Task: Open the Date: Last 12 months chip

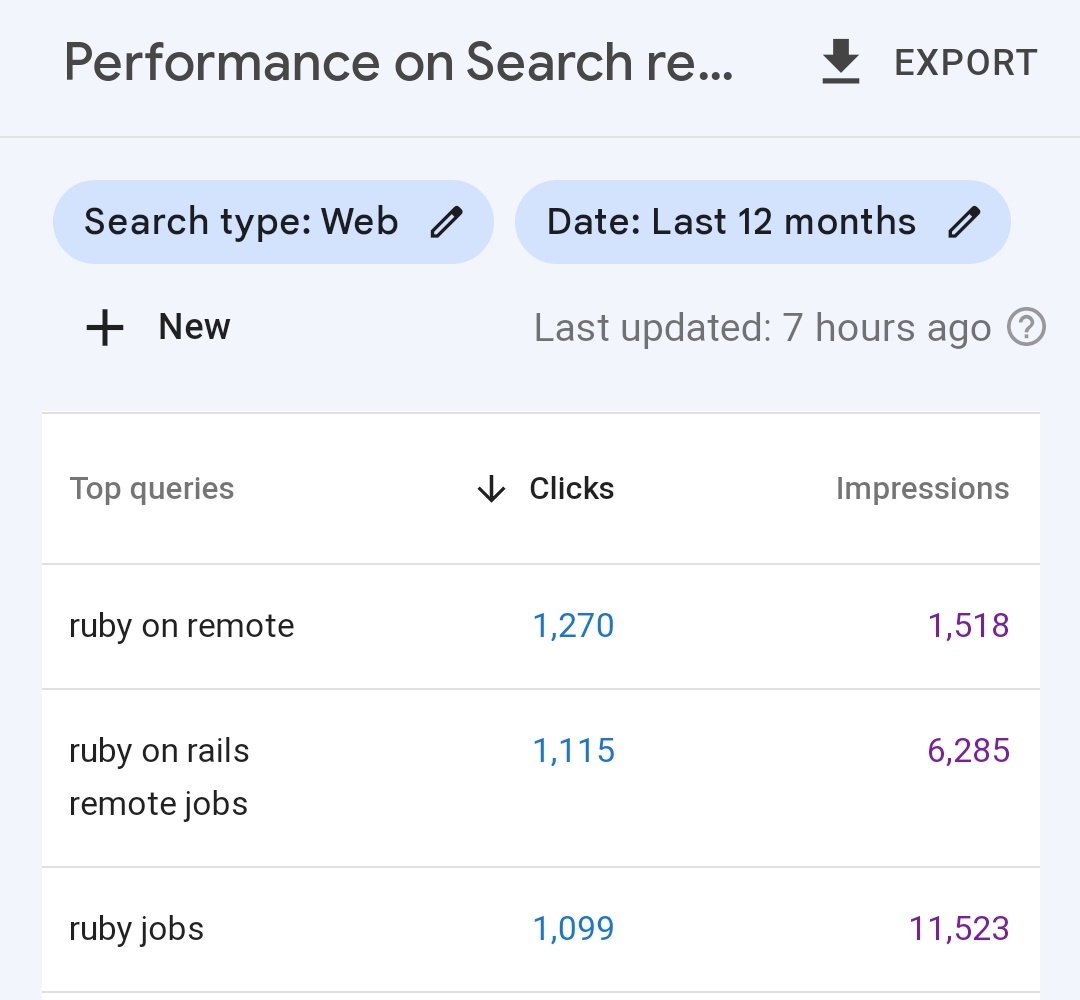Action: 762,222
